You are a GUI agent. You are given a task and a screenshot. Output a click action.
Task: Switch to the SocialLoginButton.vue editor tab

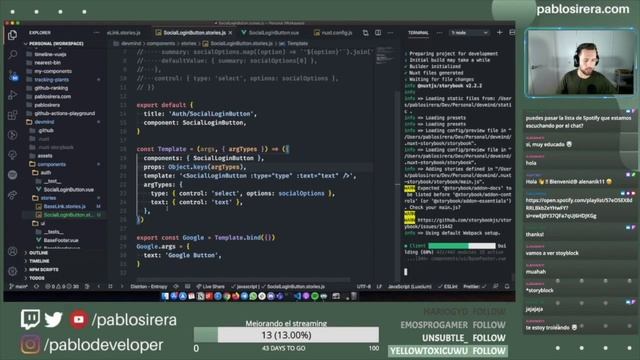pos(270,33)
